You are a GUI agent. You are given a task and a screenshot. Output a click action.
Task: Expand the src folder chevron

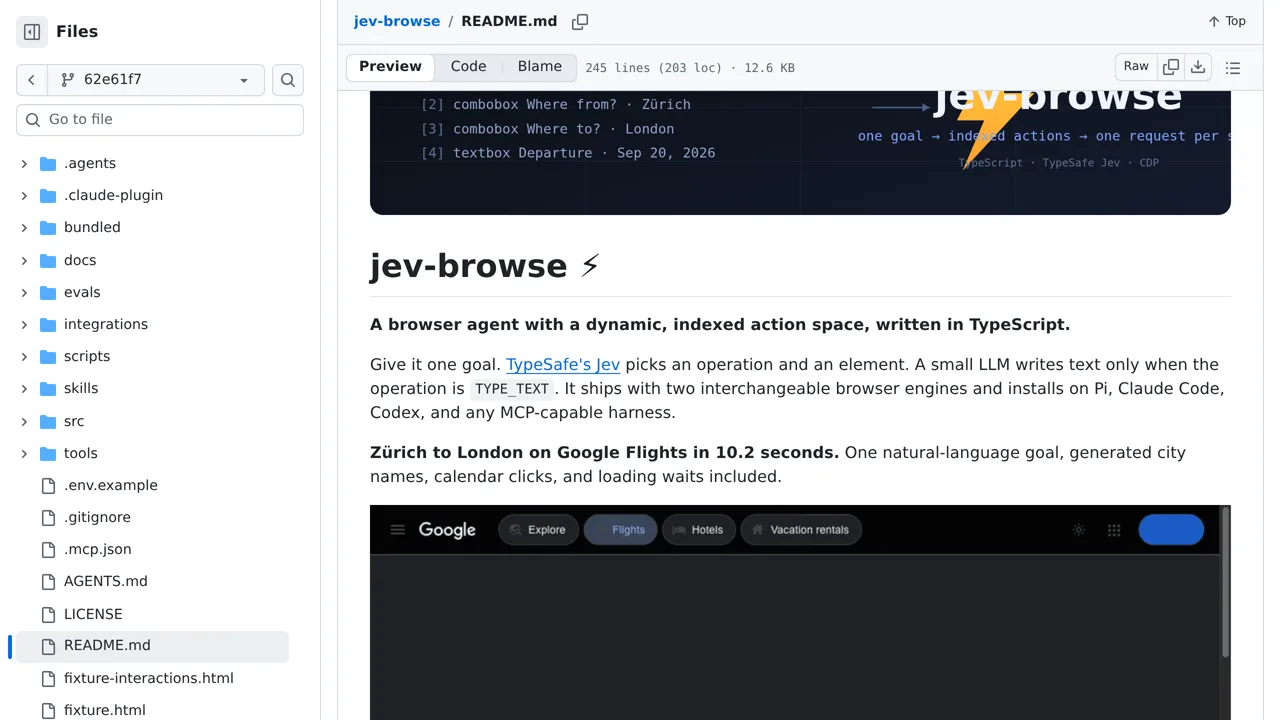(x=24, y=421)
